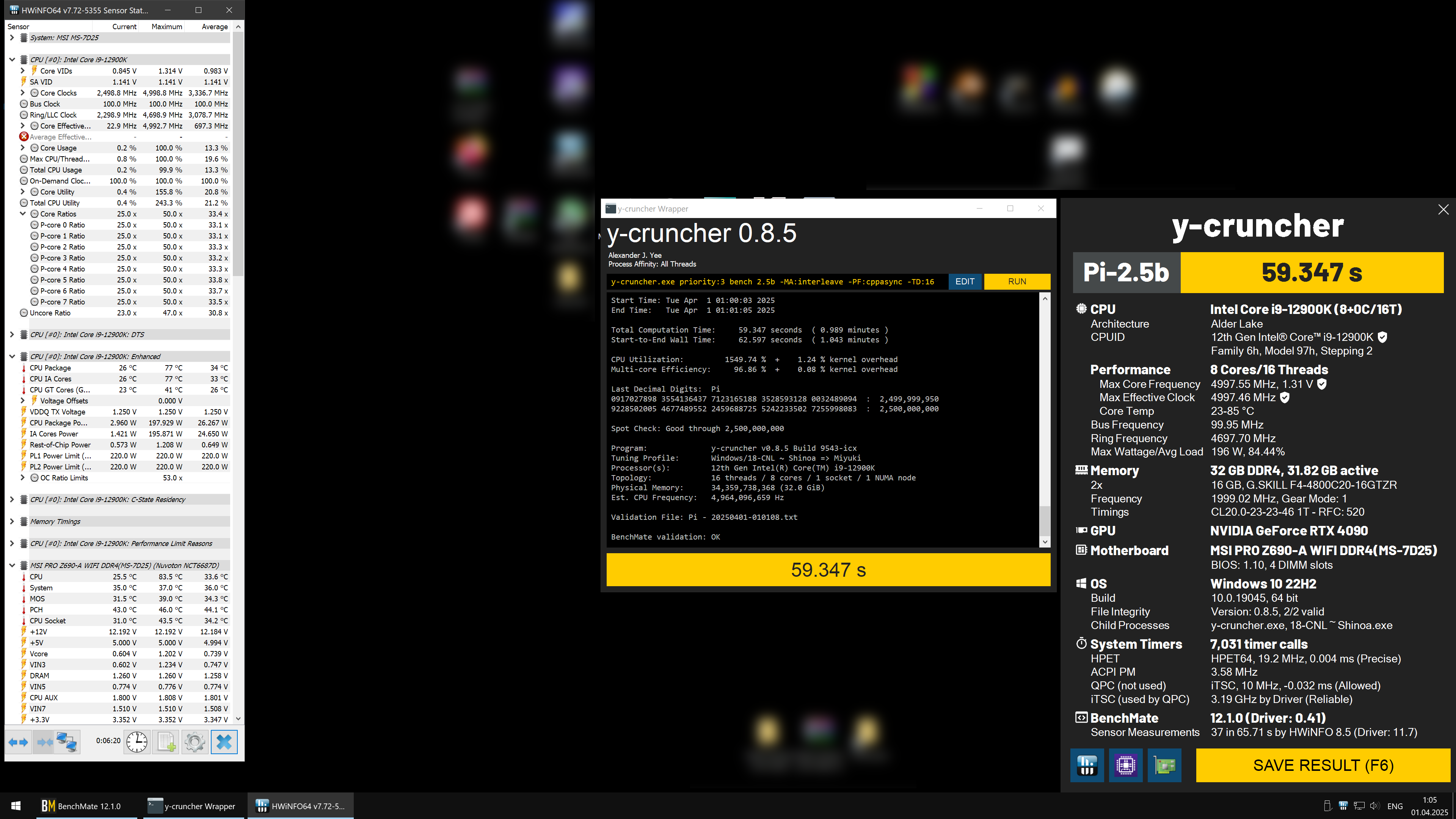The image size is (1456, 819).
Task: Collapse CPU i9-12900K: Enhanced section
Action: pos(12,357)
